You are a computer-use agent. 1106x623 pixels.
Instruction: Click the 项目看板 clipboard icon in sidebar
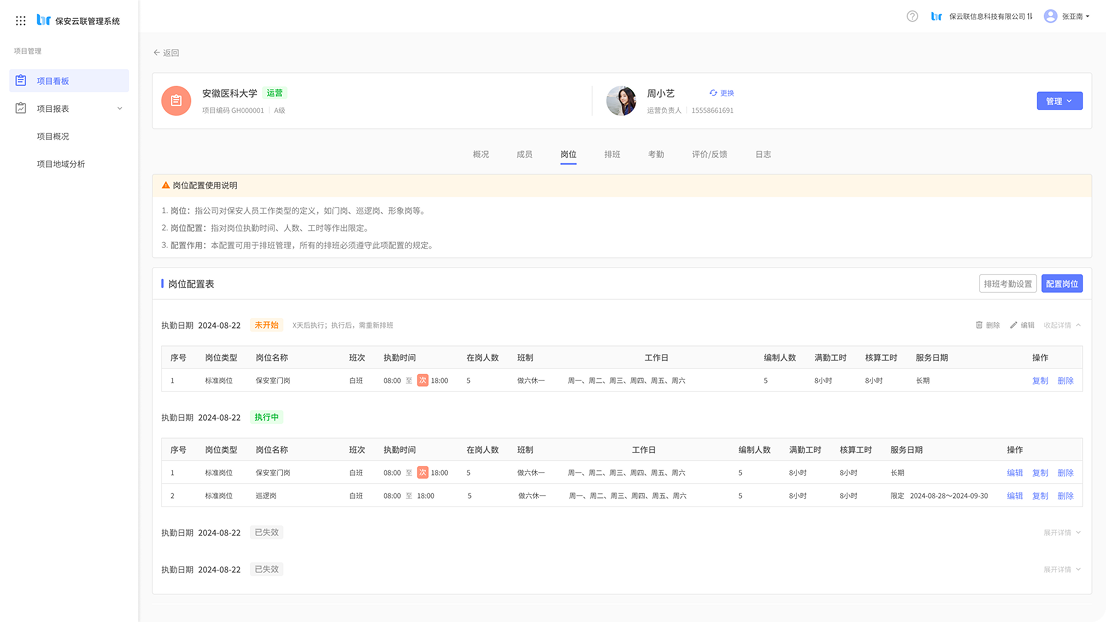pos(21,81)
